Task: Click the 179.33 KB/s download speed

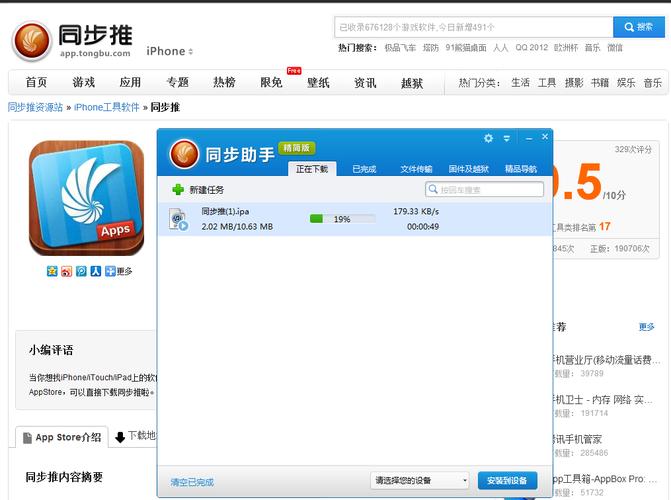Action: click(416, 211)
